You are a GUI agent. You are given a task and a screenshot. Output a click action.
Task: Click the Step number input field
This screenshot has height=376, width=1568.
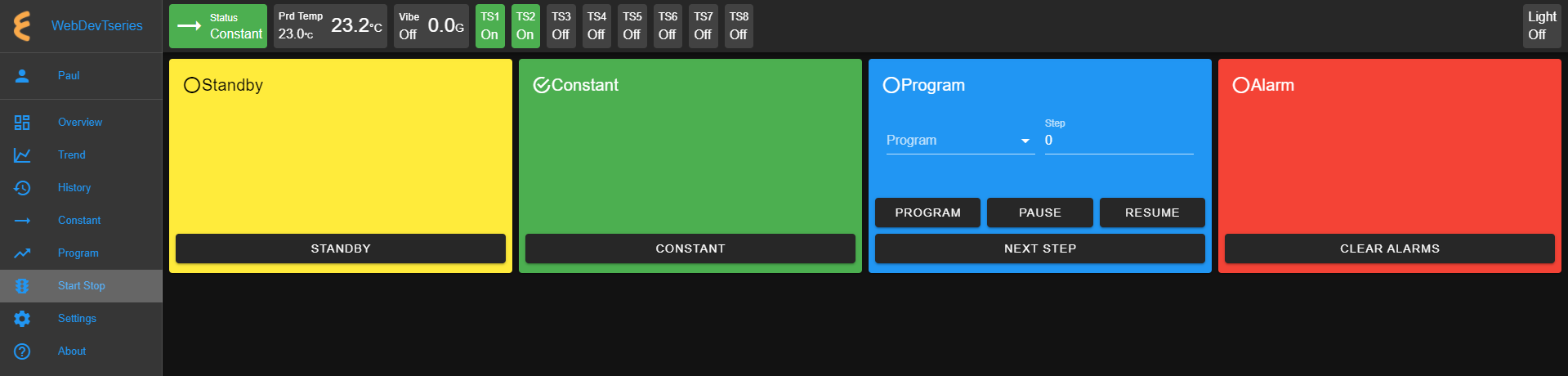1119,141
